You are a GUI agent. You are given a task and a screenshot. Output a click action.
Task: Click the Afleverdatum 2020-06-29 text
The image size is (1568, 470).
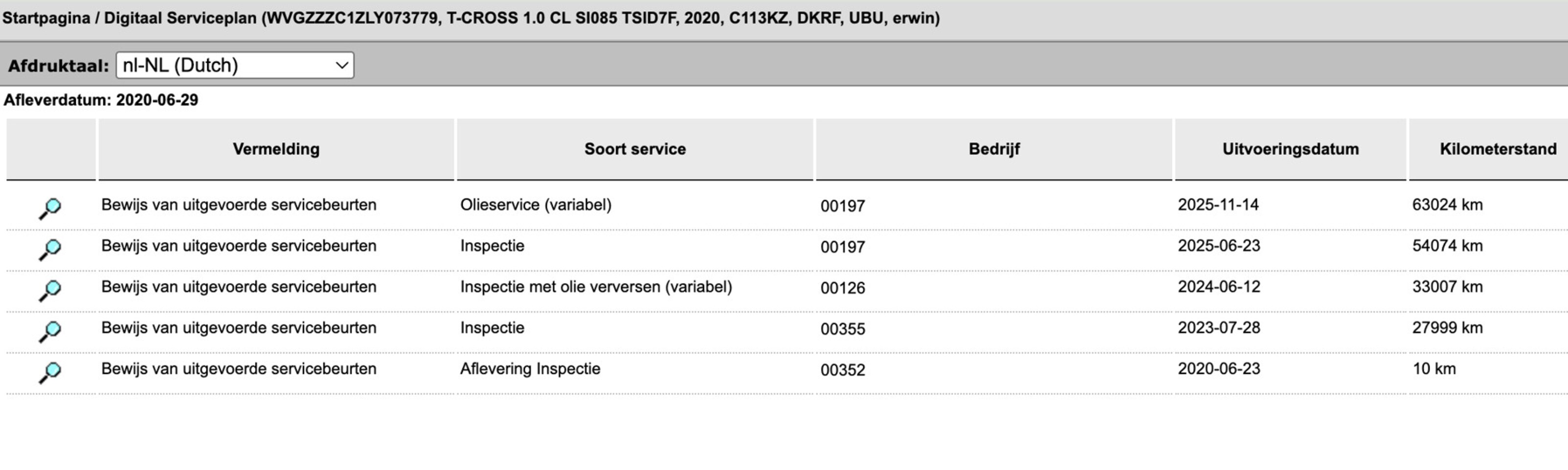click(x=101, y=100)
